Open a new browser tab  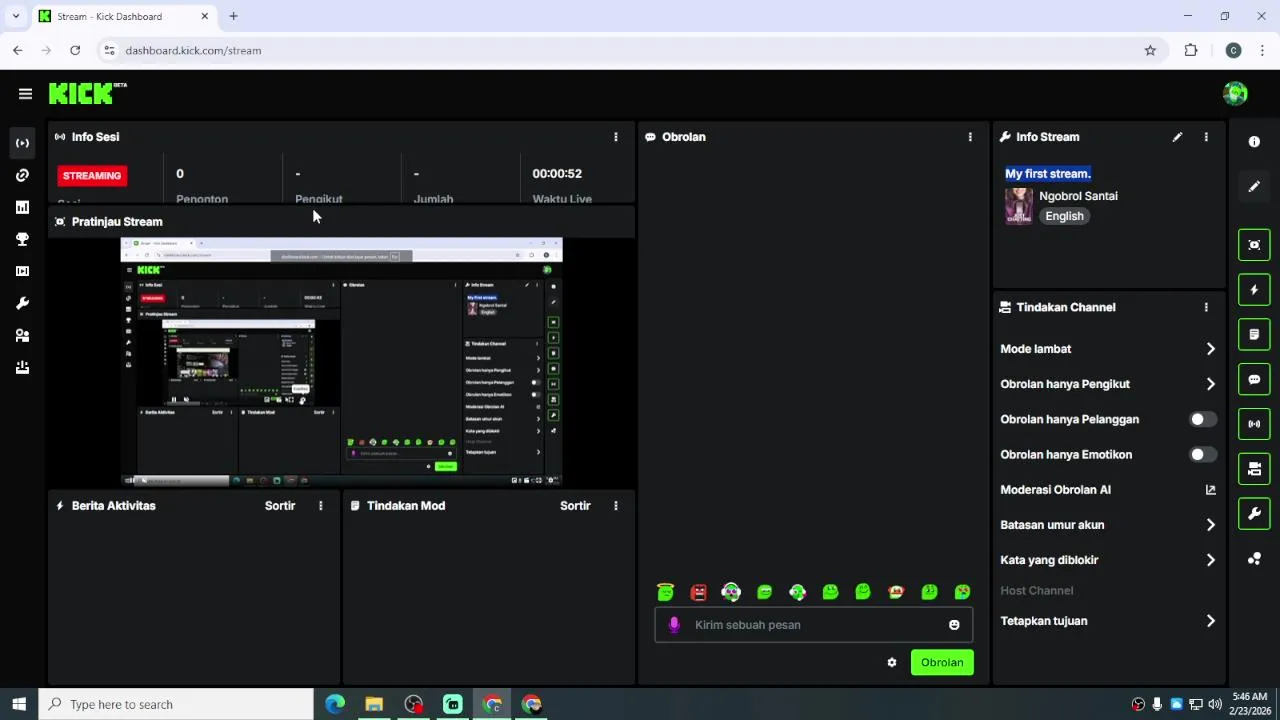pos(233,16)
